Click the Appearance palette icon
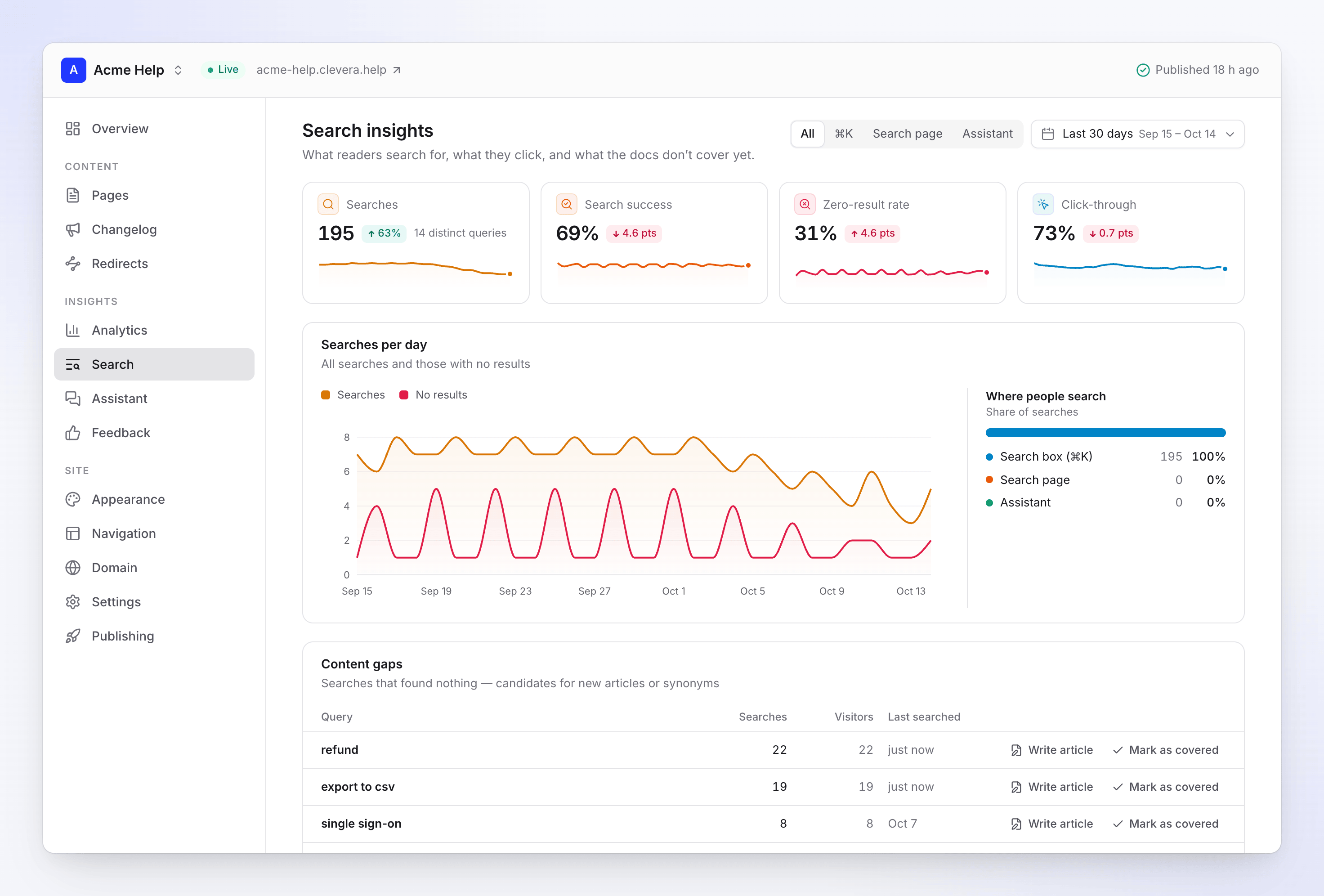The image size is (1324, 896). (x=72, y=500)
